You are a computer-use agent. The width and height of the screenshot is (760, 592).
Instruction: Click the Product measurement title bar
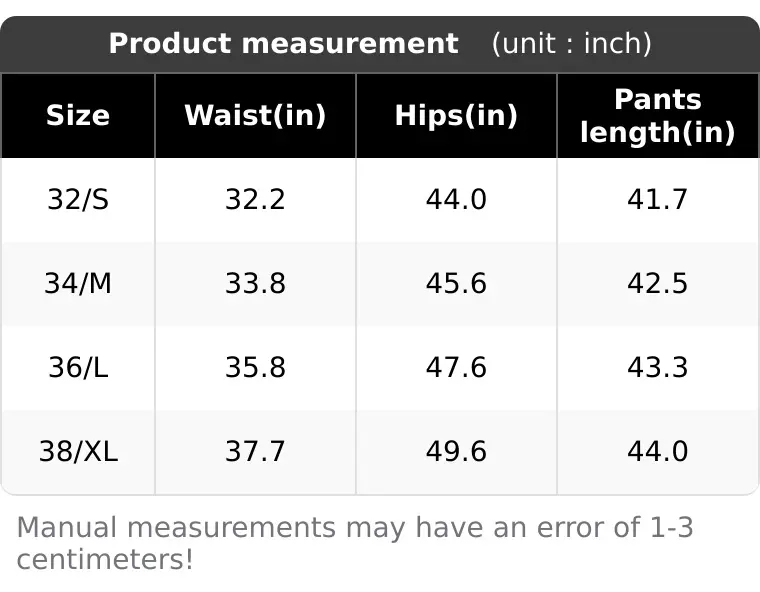coord(380,44)
